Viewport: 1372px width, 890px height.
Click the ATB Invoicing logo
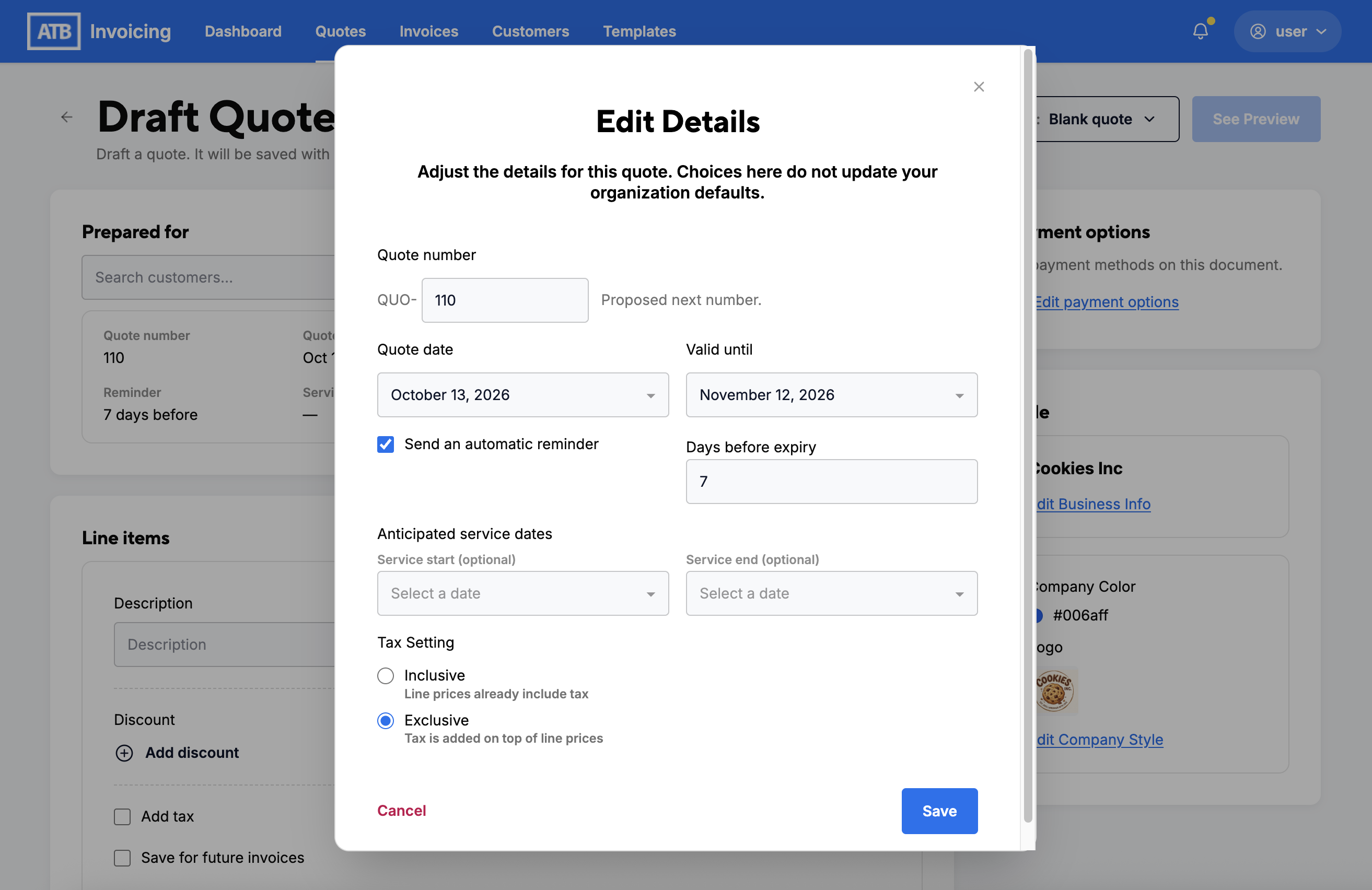[99, 31]
